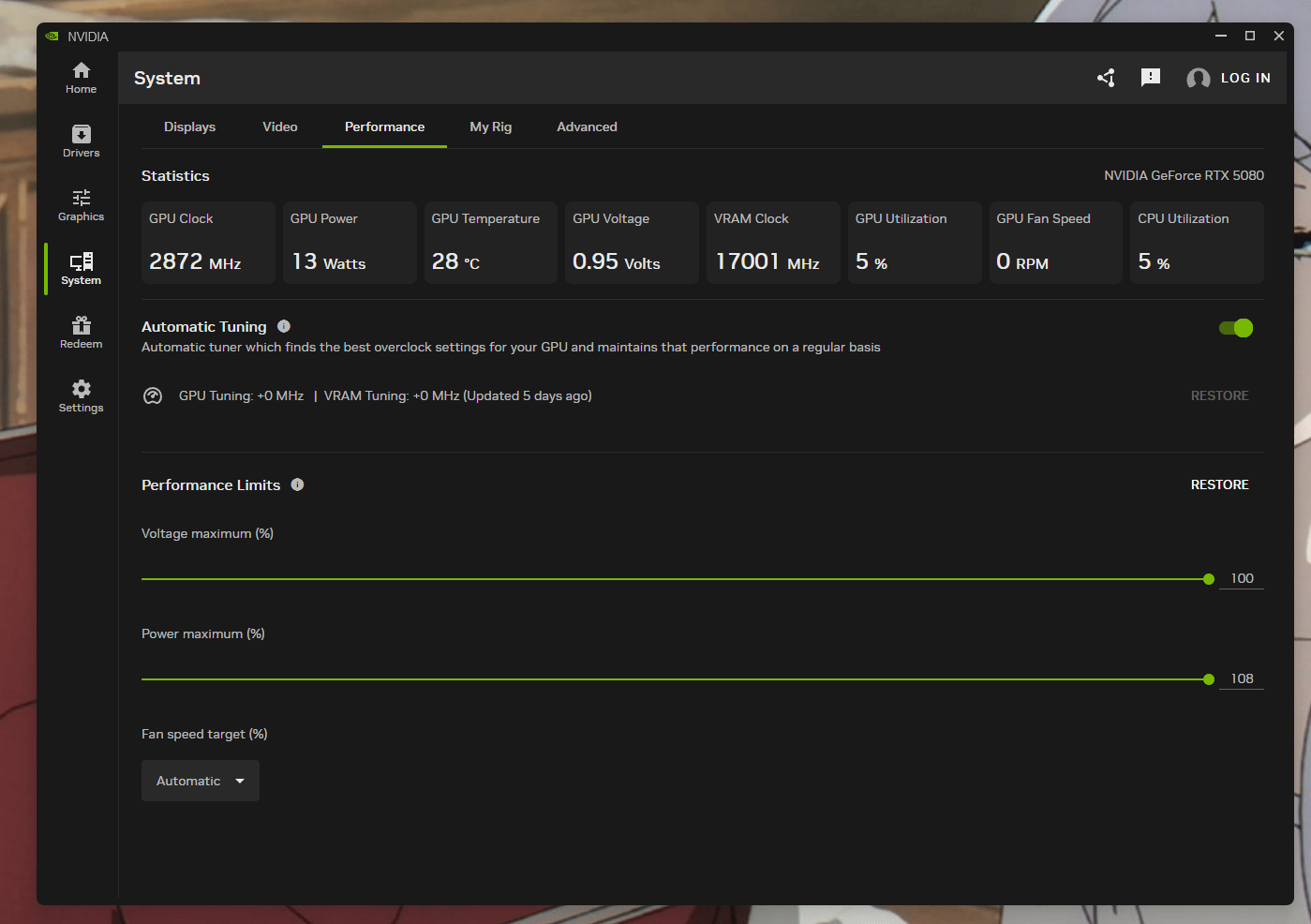Switch to the Video tab
This screenshot has height=924, width=1311.
[280, 127]
